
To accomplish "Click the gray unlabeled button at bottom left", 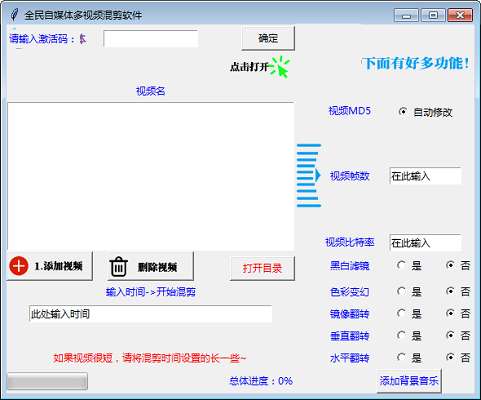I will point(47,381).
